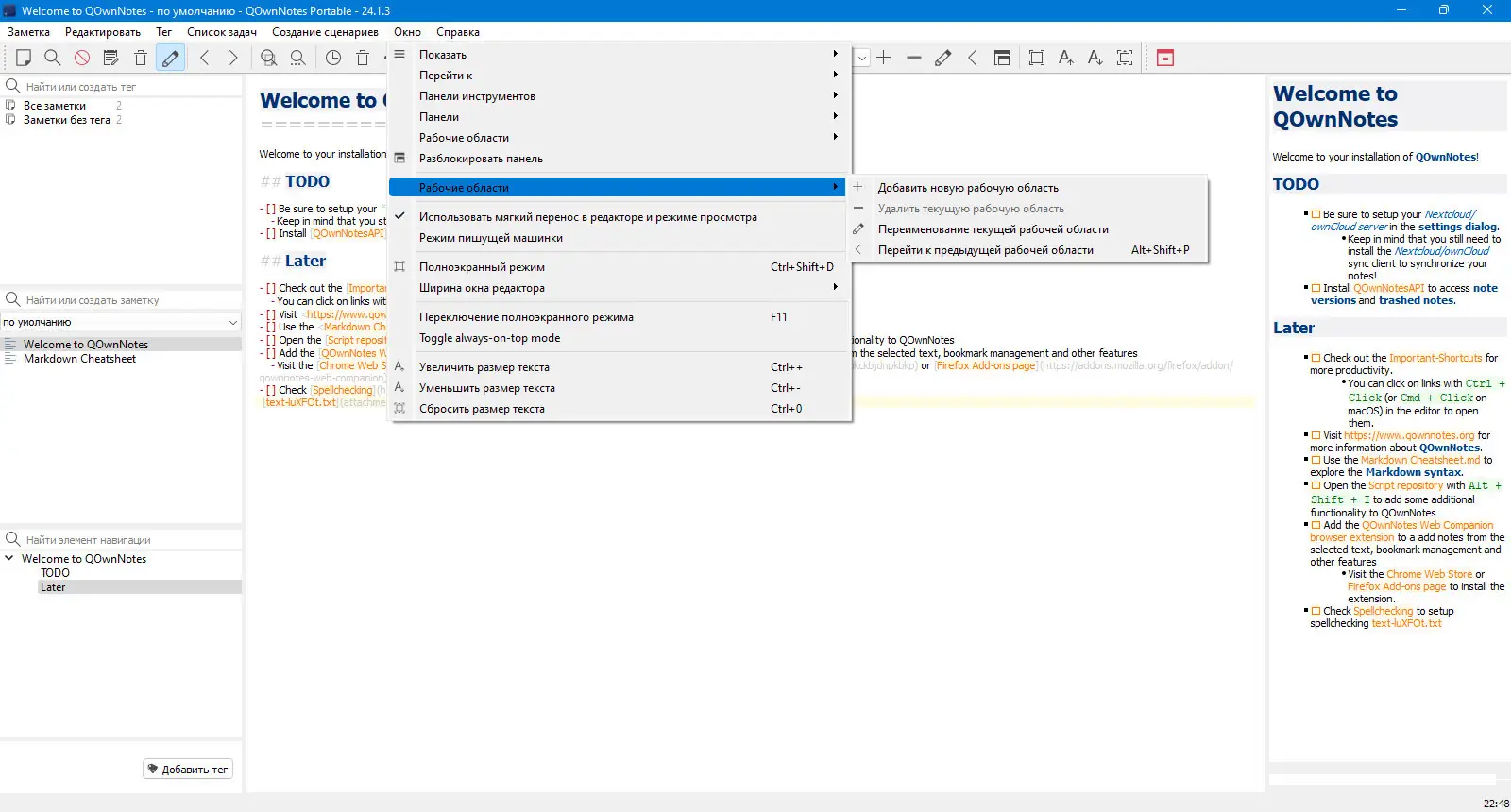Select 'Сбросить размер текста' menu entry

(x=620, y=409)
